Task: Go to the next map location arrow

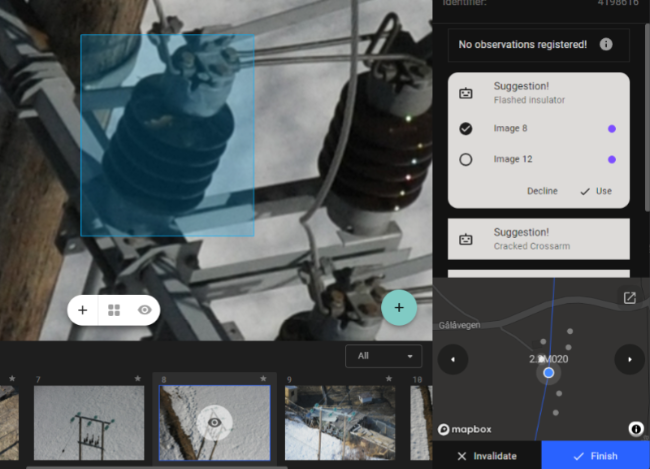Action: [x=629, y=359]
